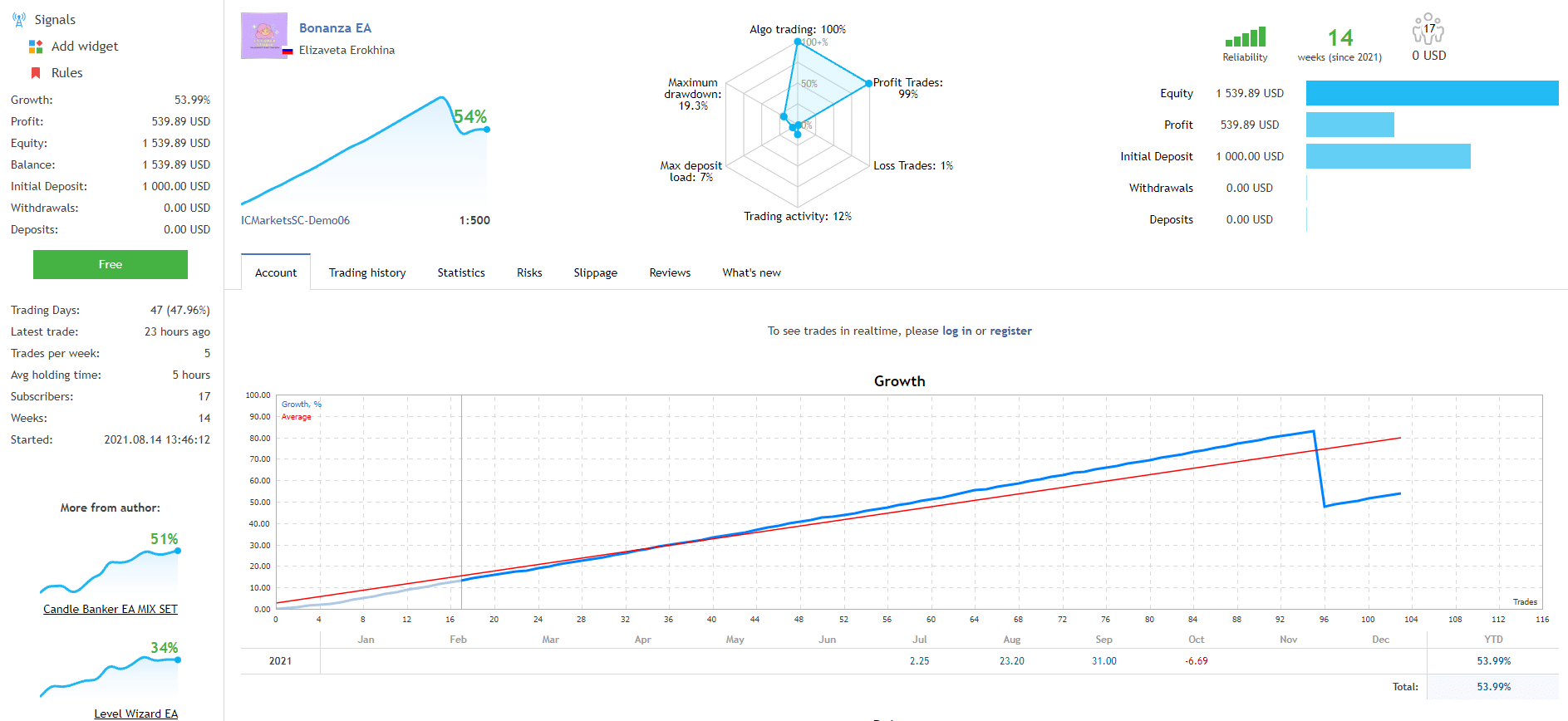
Task: Open the Trading history tab
Action: point(367,272)
